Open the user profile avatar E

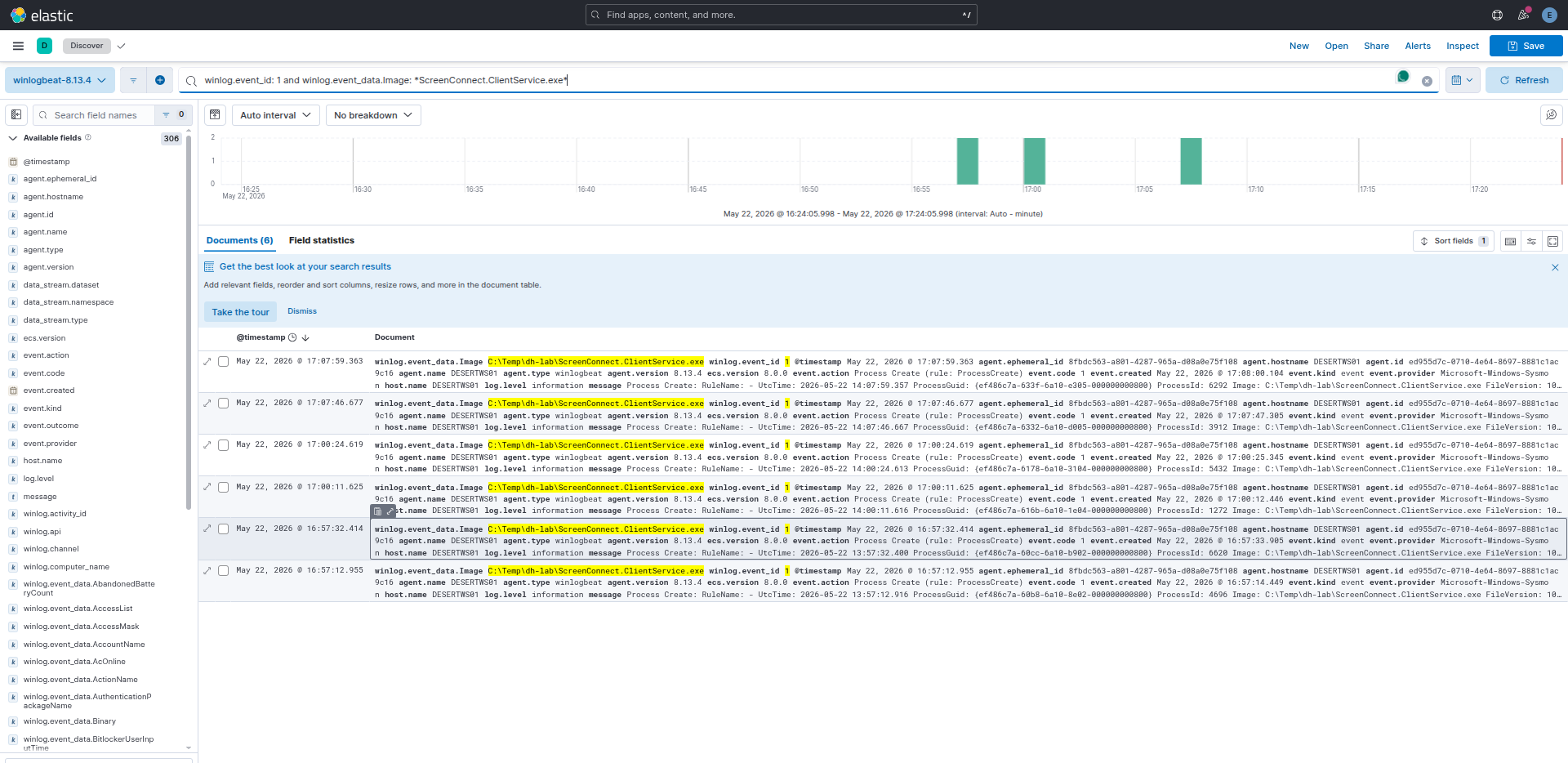[x=1548, y=15]
